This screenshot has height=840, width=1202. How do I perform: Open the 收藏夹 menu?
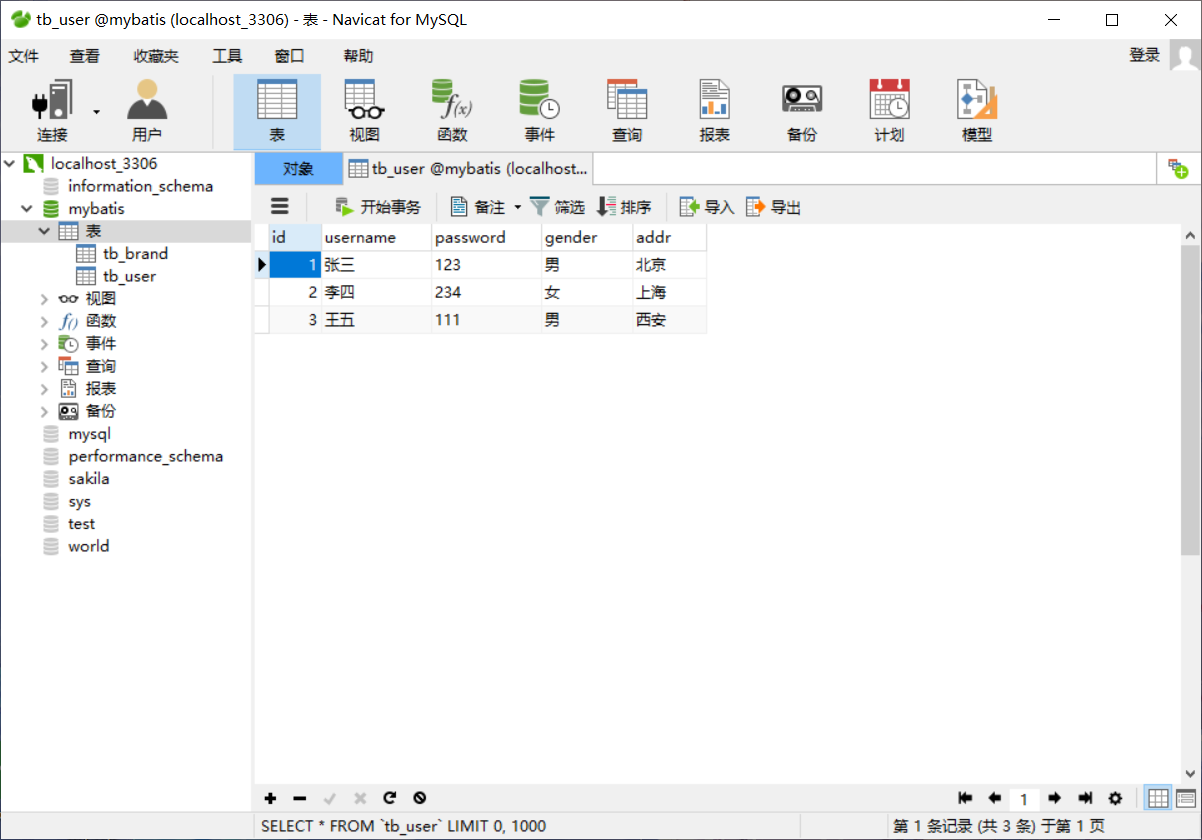click(x=156, y=56)
